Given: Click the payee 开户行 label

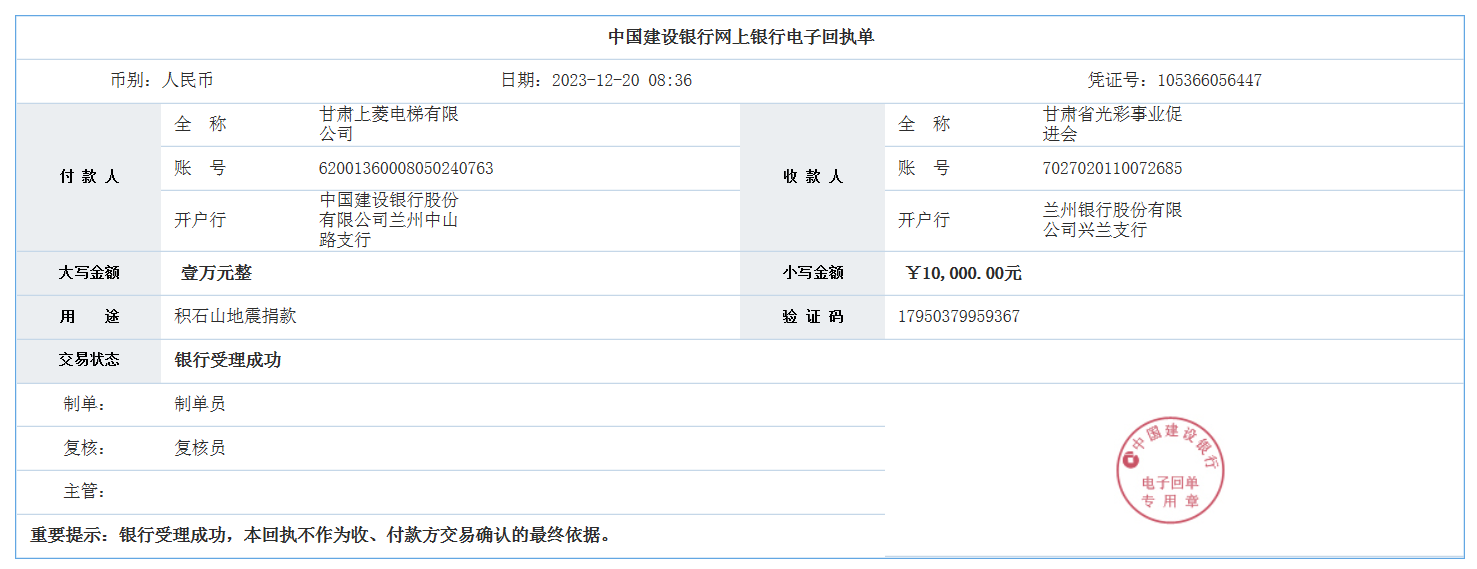Looking at the screenshot, I should (924, 220).
